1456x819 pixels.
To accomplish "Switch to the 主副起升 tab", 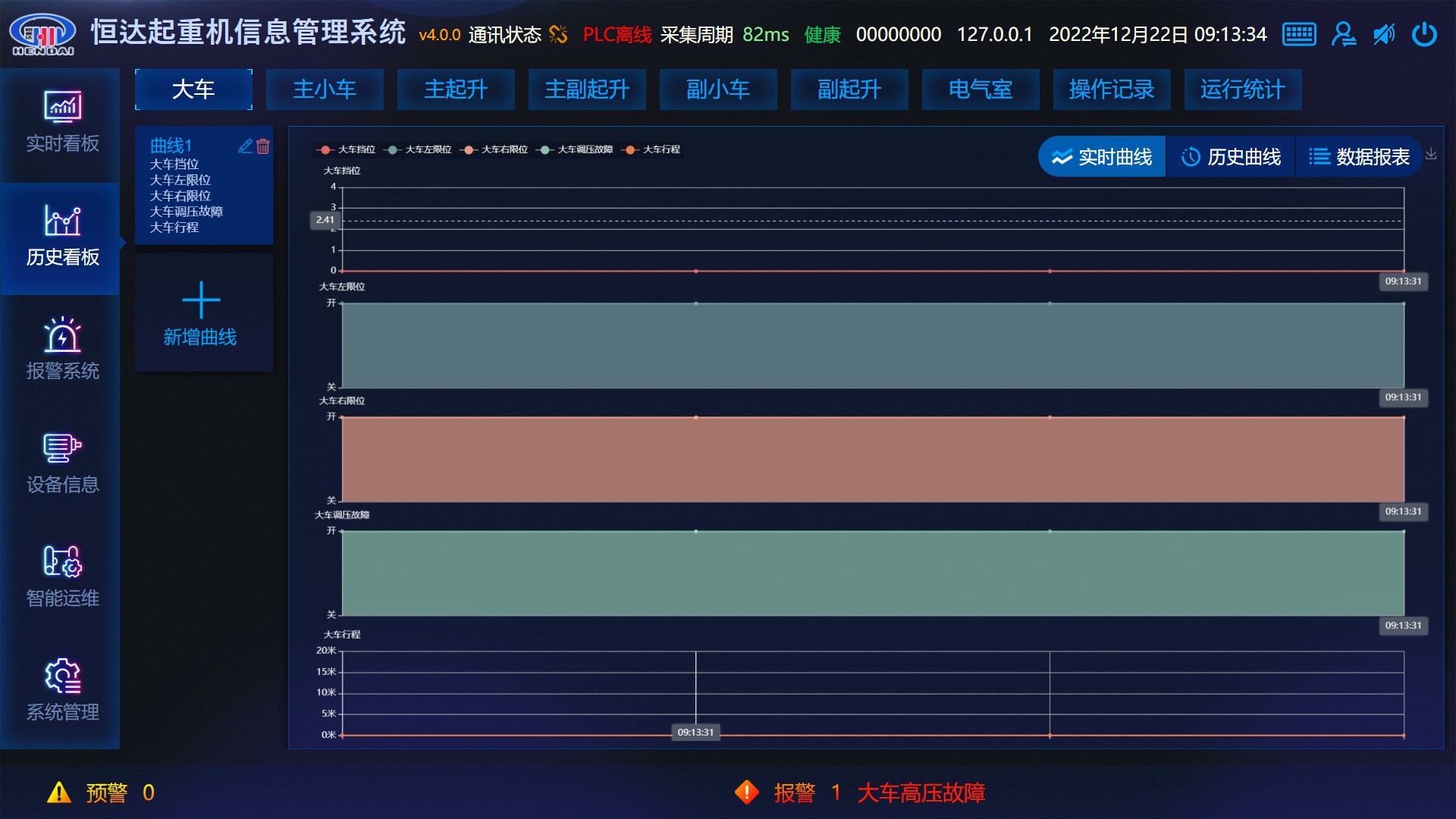I will click(x=587, y=89).
